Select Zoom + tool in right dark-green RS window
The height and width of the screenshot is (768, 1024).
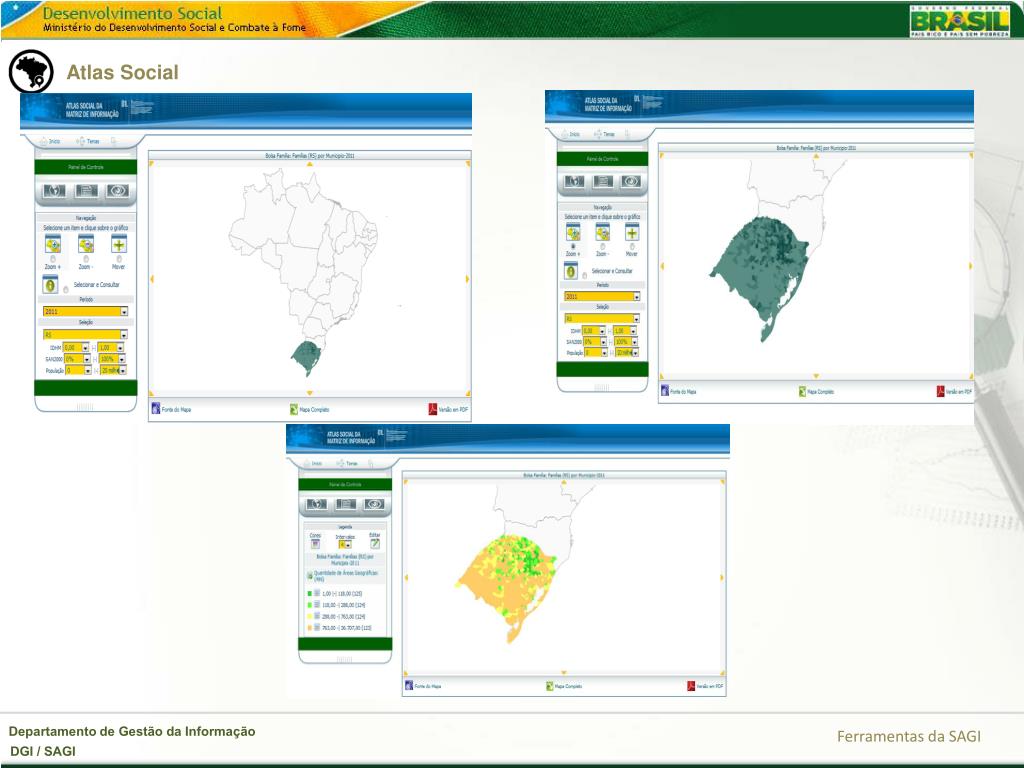(x=573, y=232)
